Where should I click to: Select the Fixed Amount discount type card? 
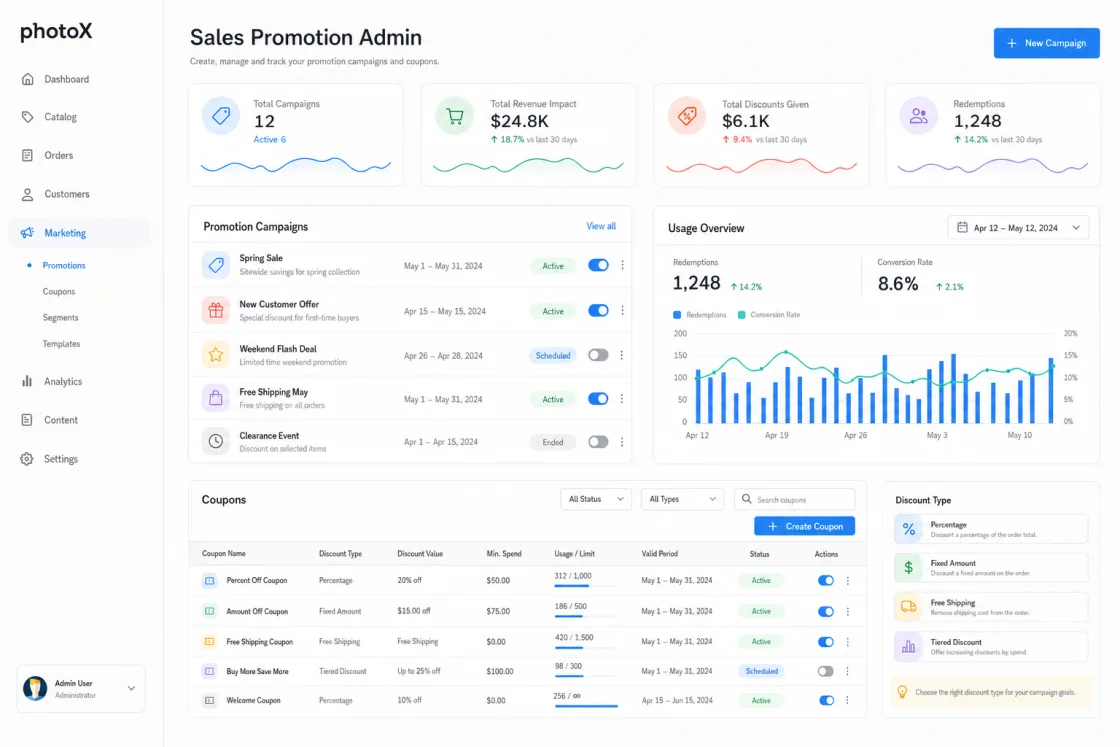coord(990,568)
